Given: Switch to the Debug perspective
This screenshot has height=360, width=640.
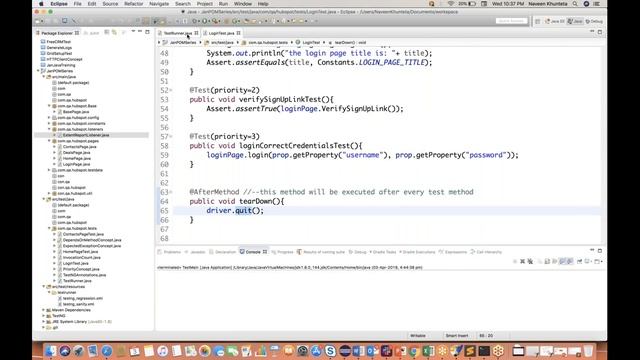Looking at the screenshot, I should (x=594, y=21).
